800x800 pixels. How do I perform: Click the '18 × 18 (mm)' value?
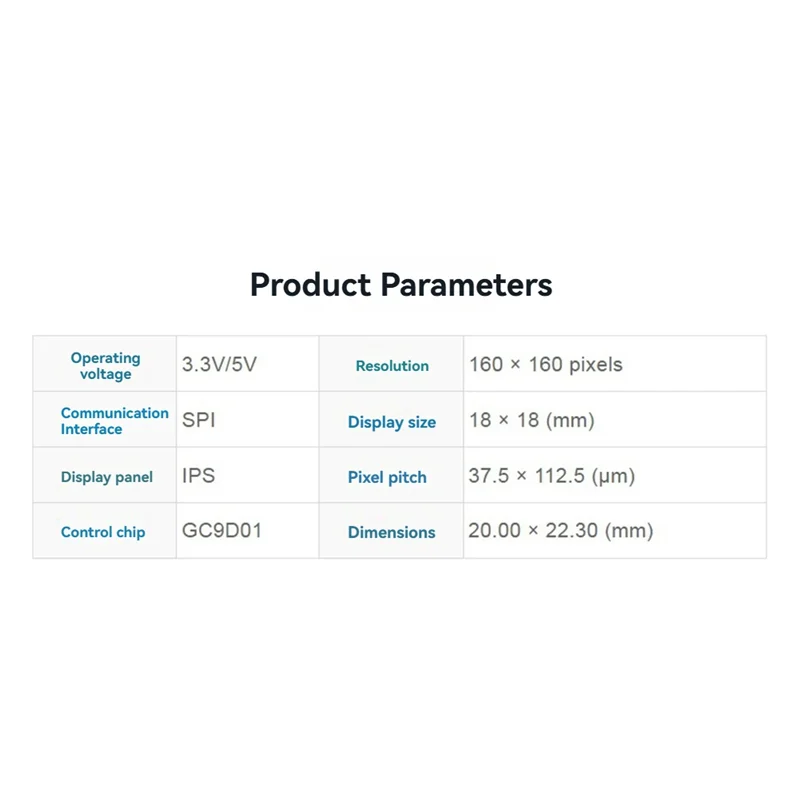(531, 420)
